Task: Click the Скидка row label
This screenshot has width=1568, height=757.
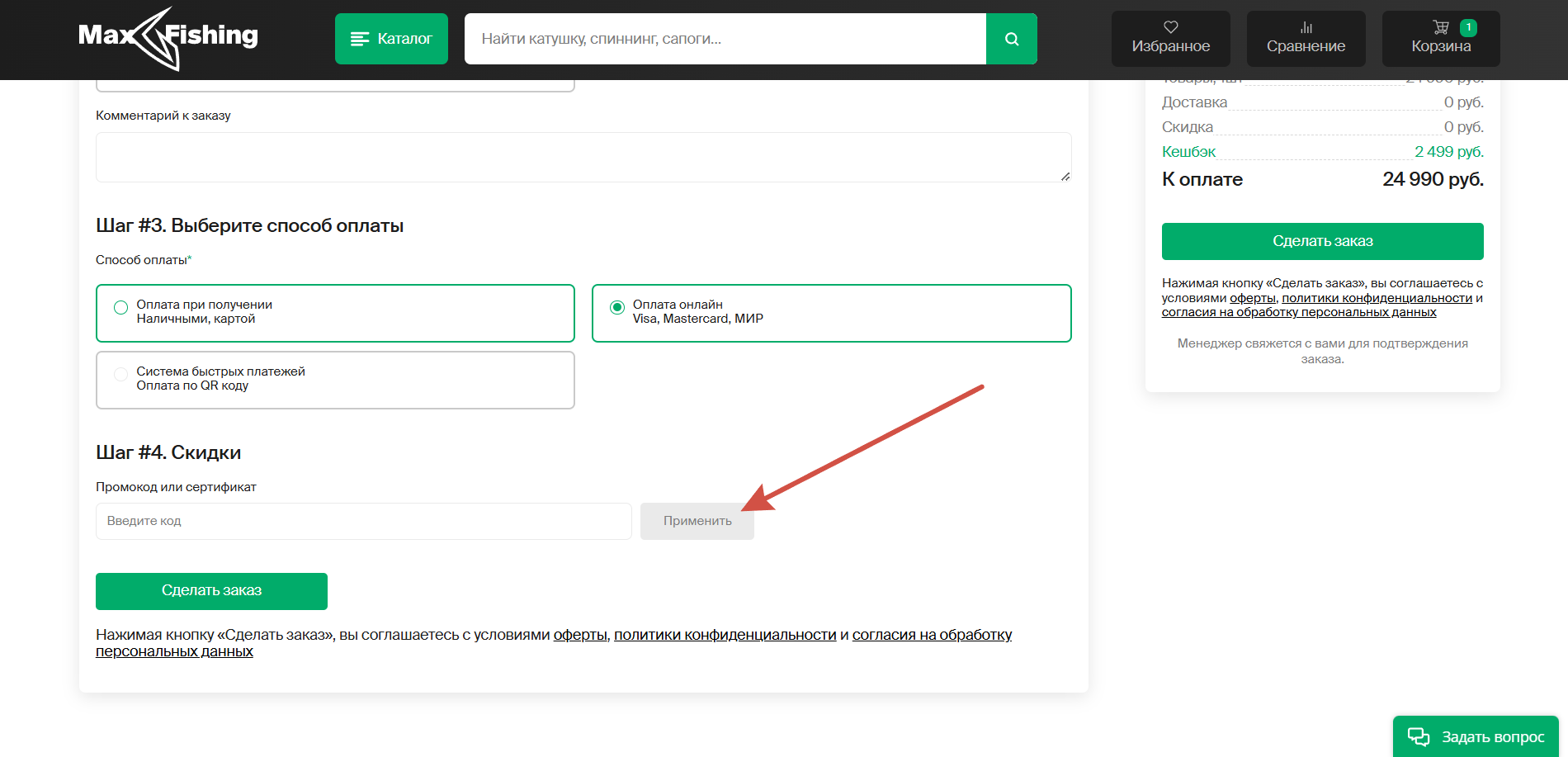Action: click(x=1188, y=127)
